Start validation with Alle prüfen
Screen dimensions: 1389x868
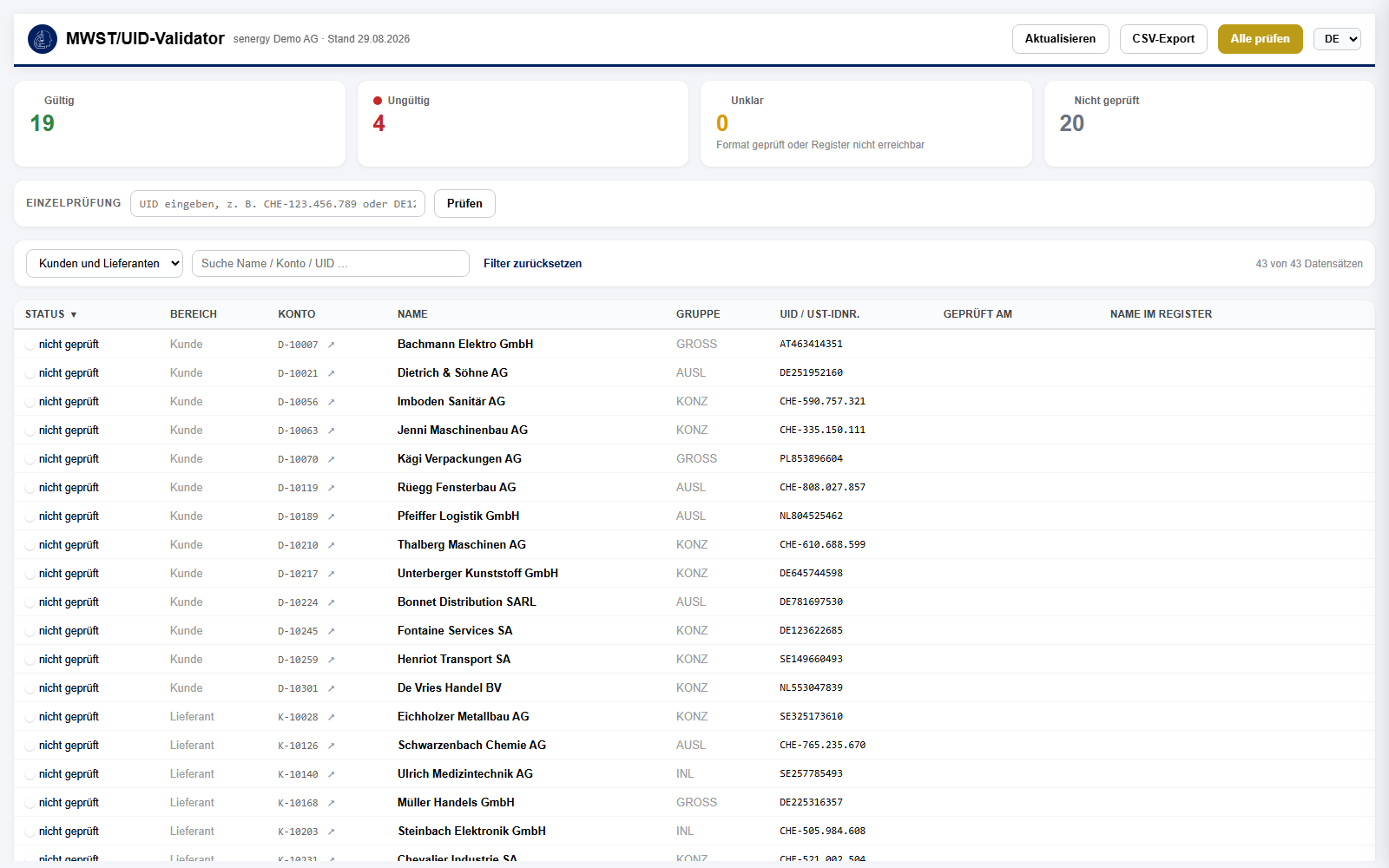coord(1260,39)
